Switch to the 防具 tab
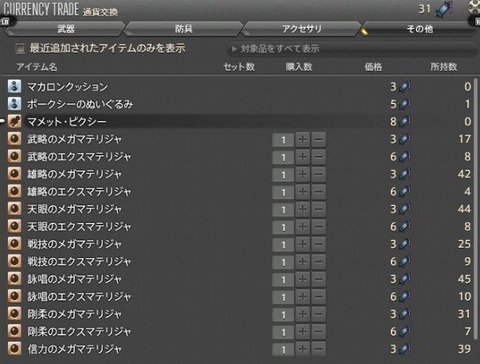This screenshot has height=364, width=480. click(x=184, y=29)
